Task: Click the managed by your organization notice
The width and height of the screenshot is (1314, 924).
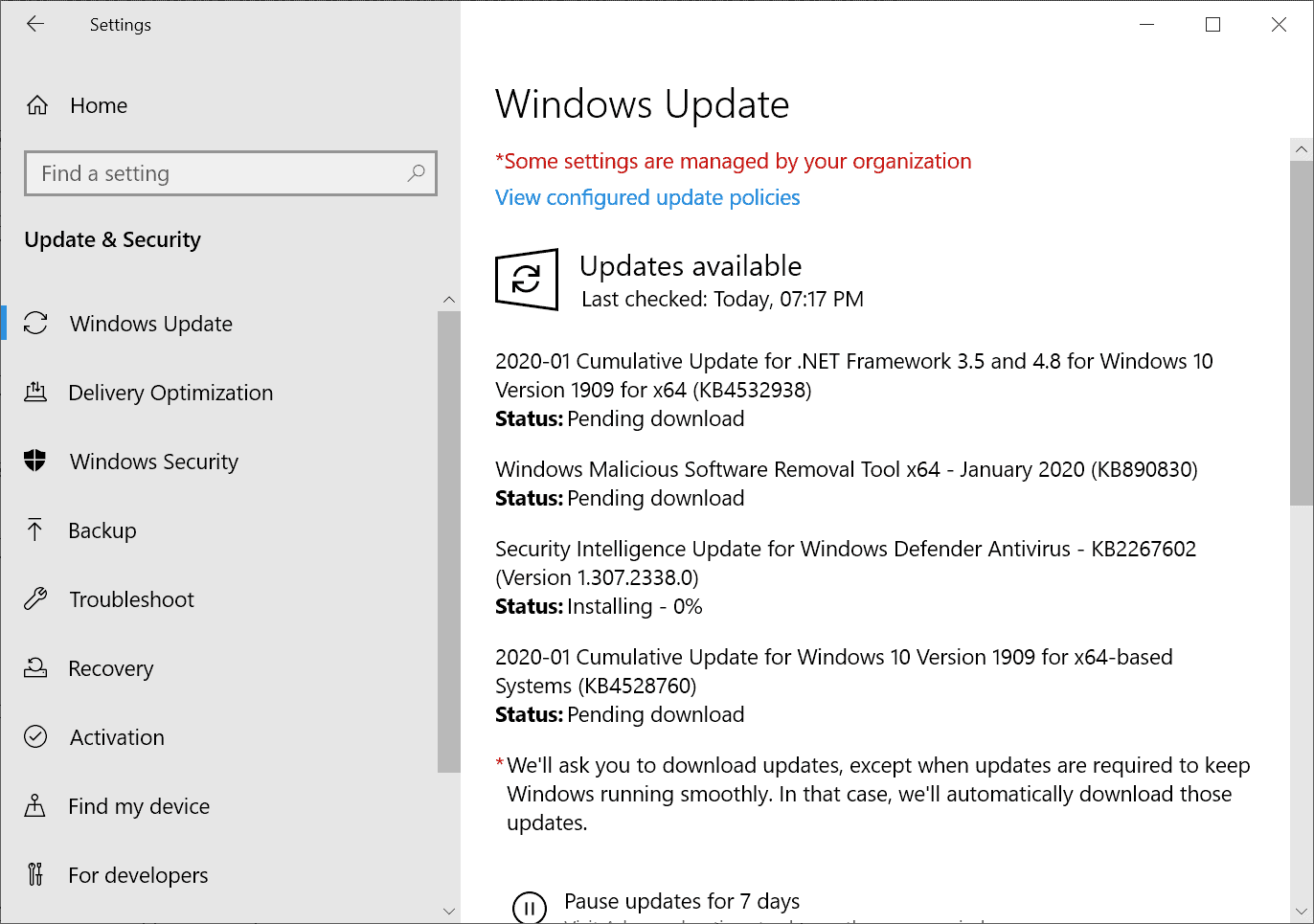Action: (x=734, y=161)
